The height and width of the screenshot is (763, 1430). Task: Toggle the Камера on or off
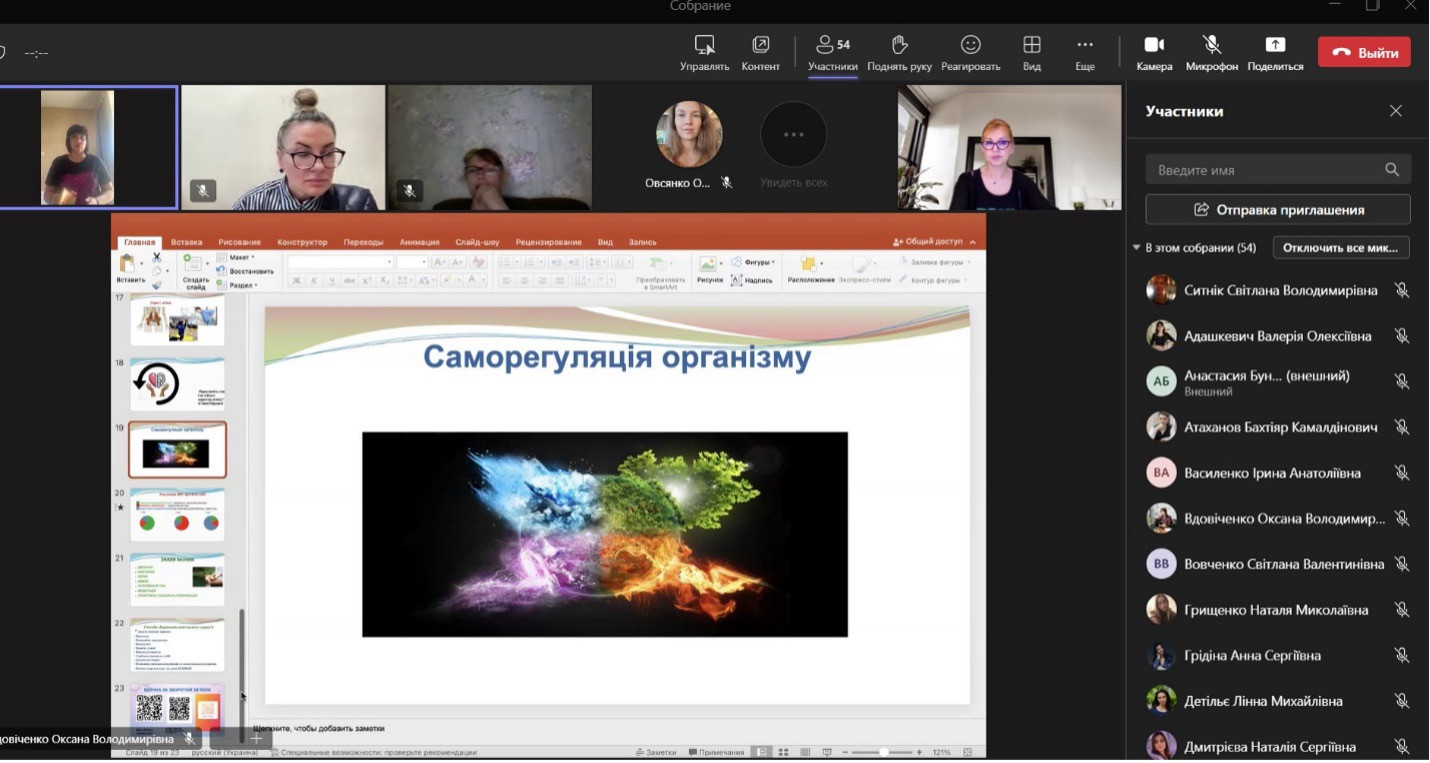(1154, 46)
